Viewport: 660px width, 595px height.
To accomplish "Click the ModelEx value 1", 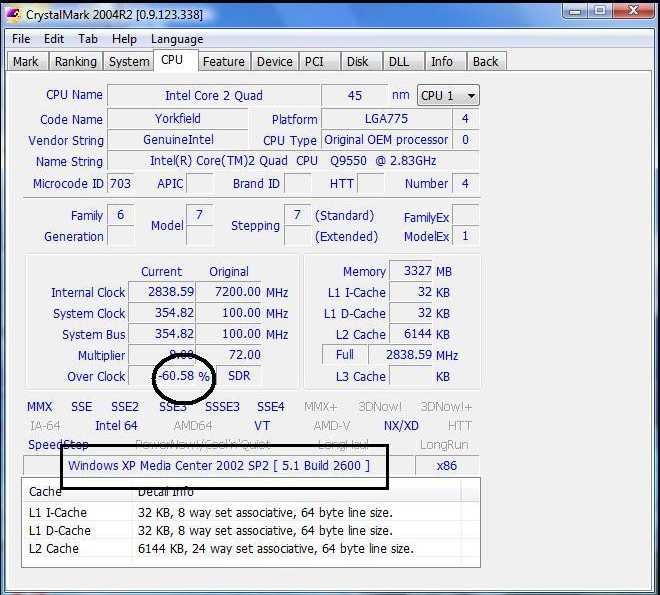I will click(x=465, y=236).
